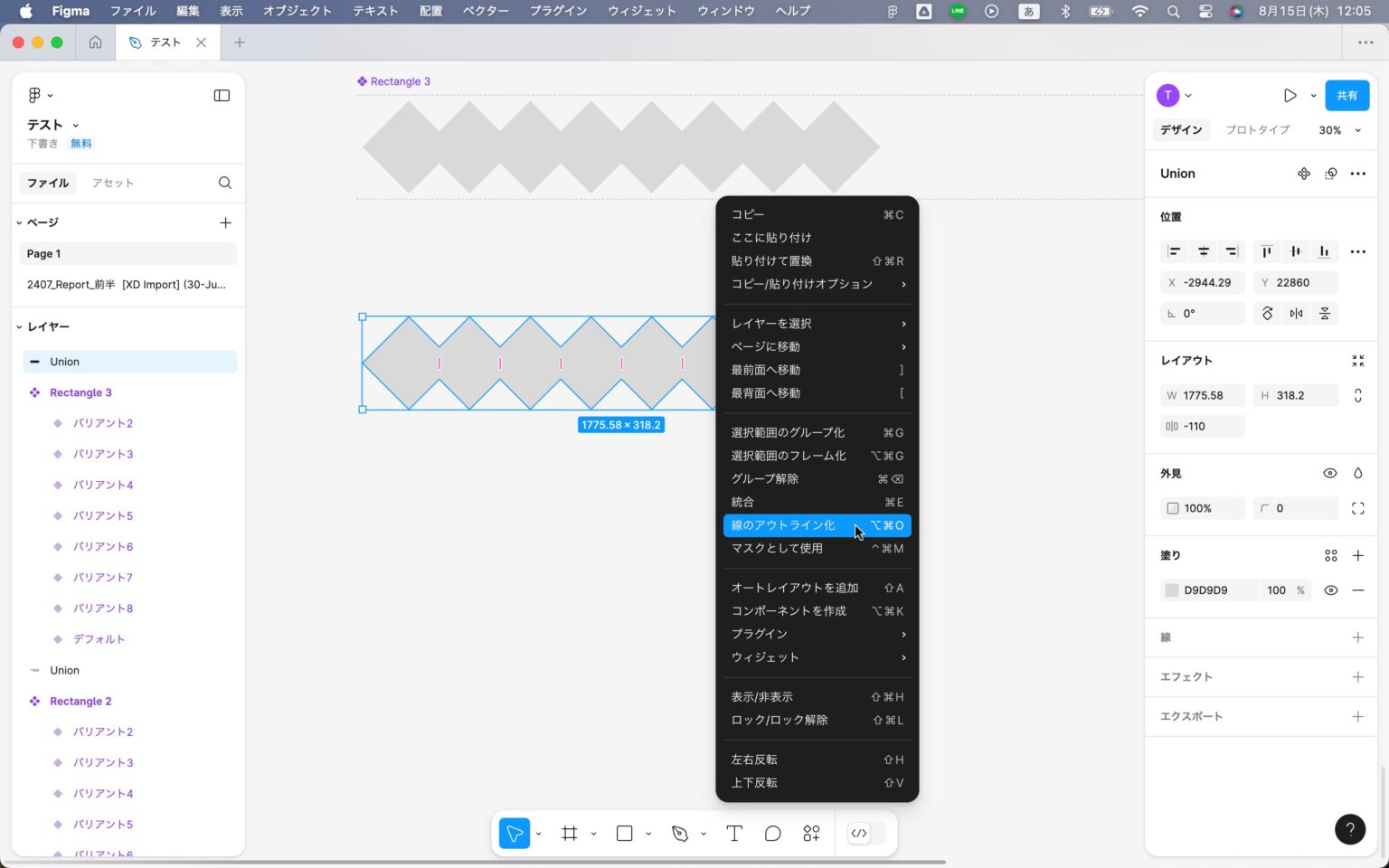1389x868 pixels.
Task: Select the Frame tool
Action: click(x=569, y=833)
